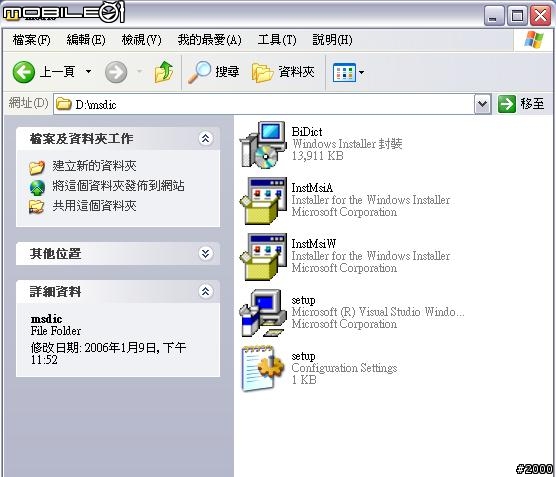556x477 pixels.
Task: Expand the address bar dropdown list
Action: click(483, 104)
